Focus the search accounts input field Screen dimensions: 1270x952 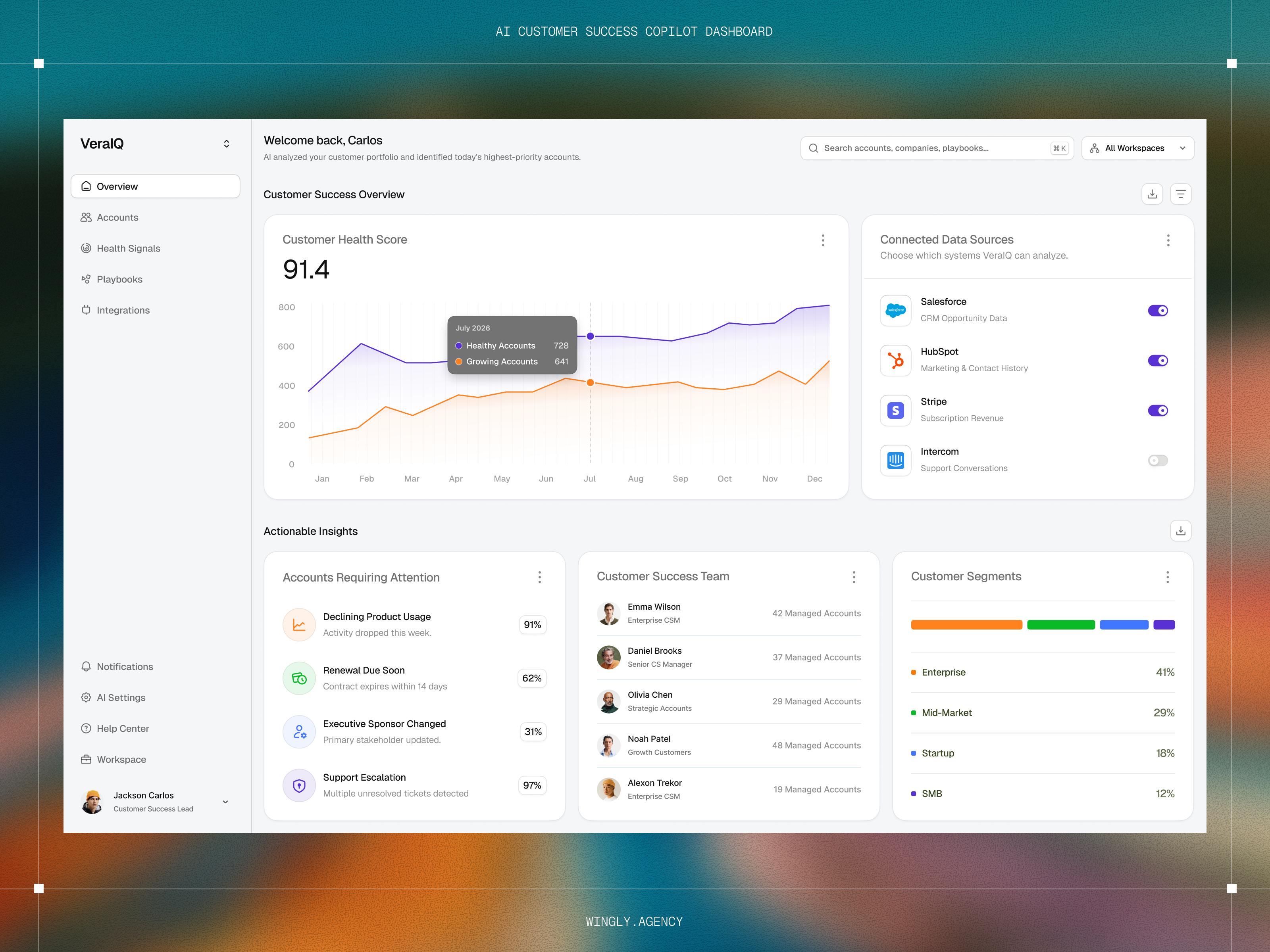[x=936, y=148]
